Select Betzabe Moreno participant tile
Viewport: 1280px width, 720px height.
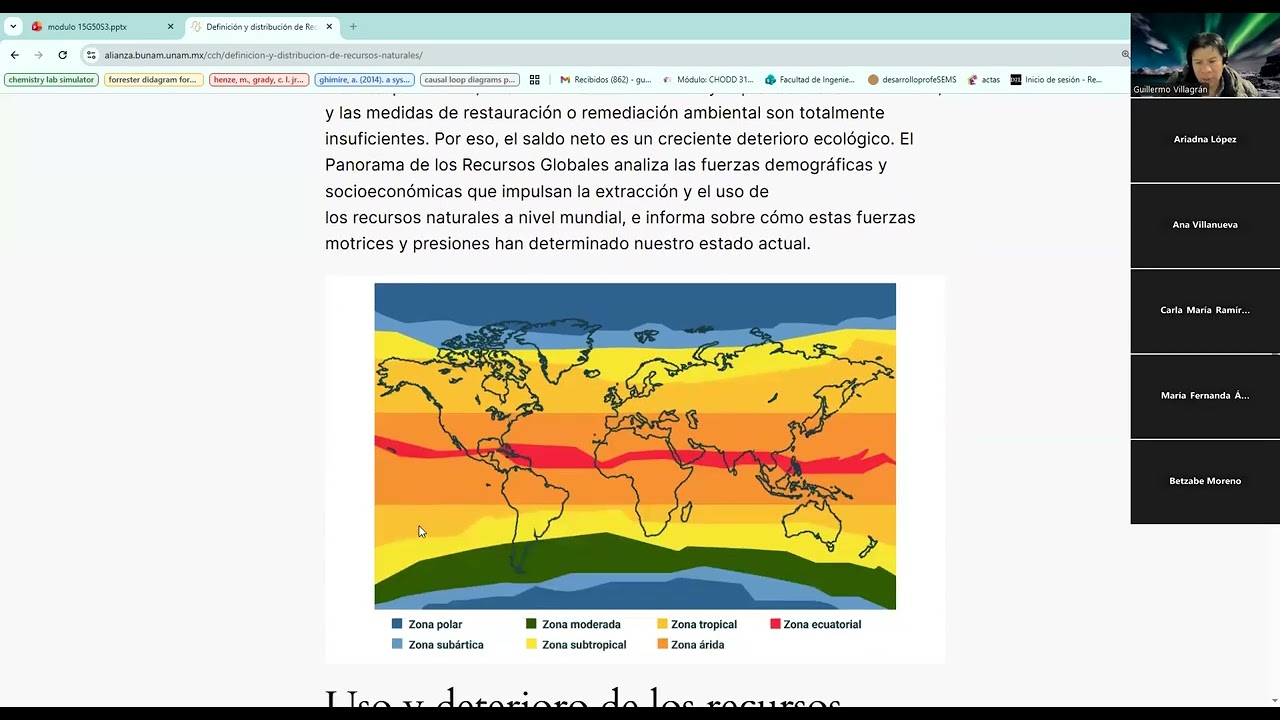(x=1205, y=481)
